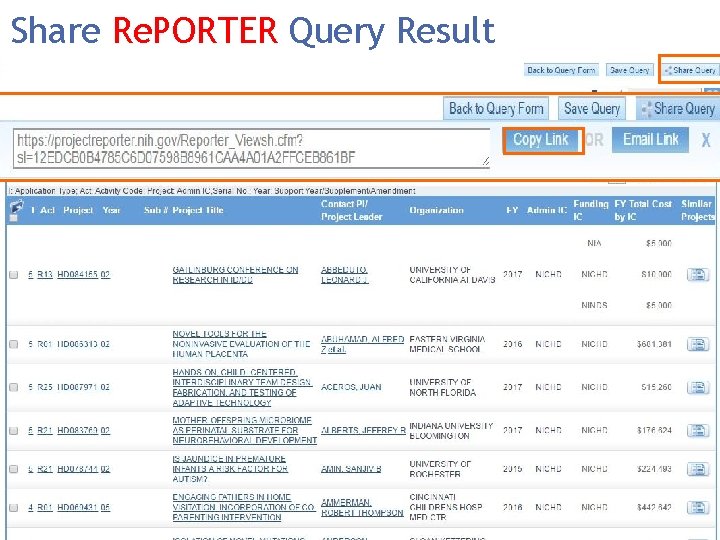Click the NINDS funding IC cell
This screenshot has width=720, height=540.
[x=594, y=305]
